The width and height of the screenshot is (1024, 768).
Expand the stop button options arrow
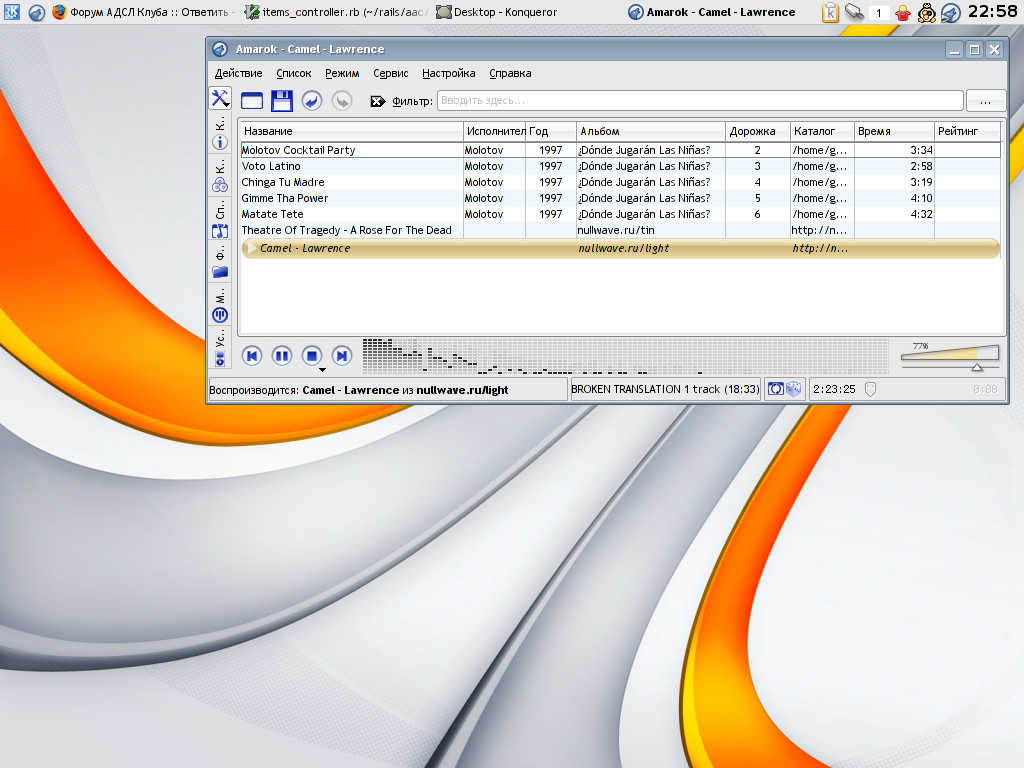tap(322, 370)
